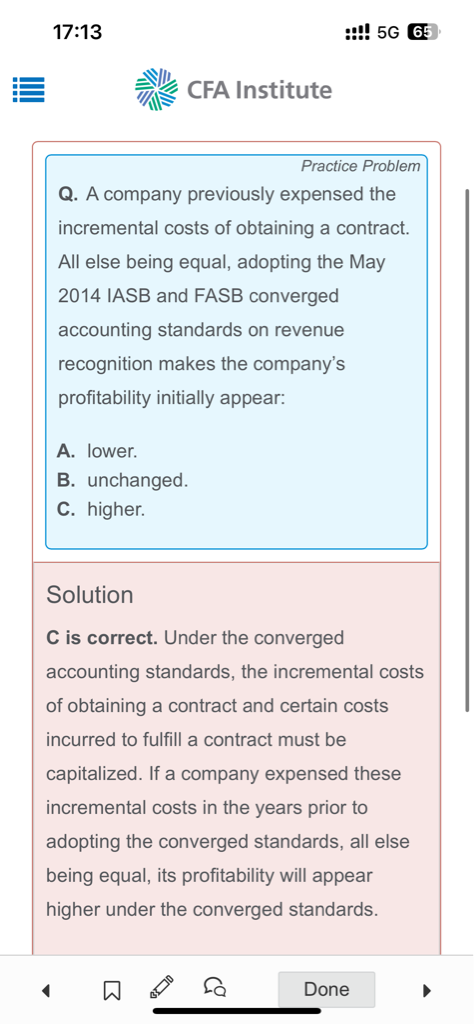Tap the Solution heading

click(x=90, y=595)
